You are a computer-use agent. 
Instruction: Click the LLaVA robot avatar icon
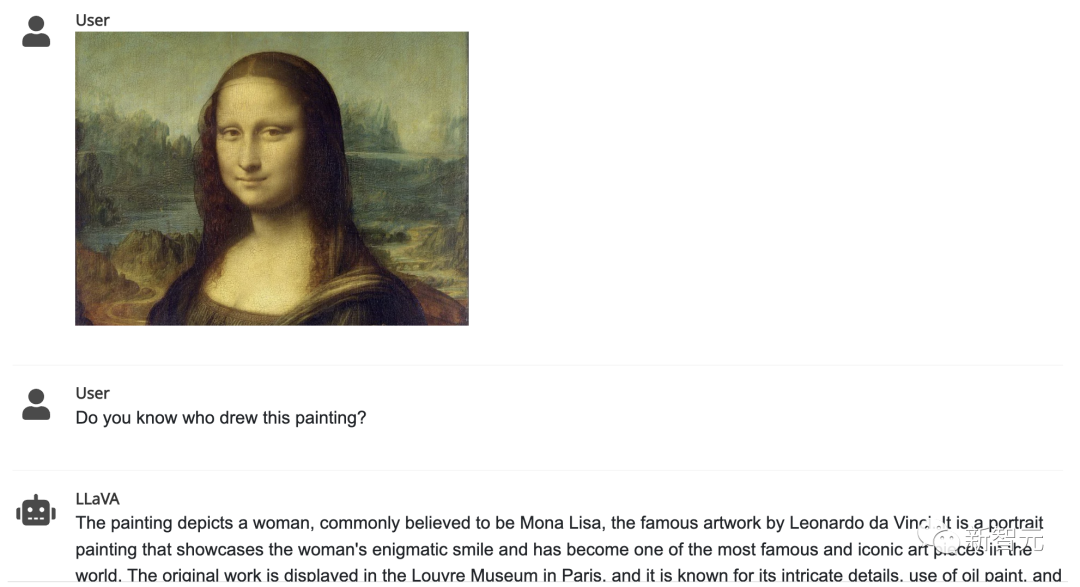click(x=36, y=511)
